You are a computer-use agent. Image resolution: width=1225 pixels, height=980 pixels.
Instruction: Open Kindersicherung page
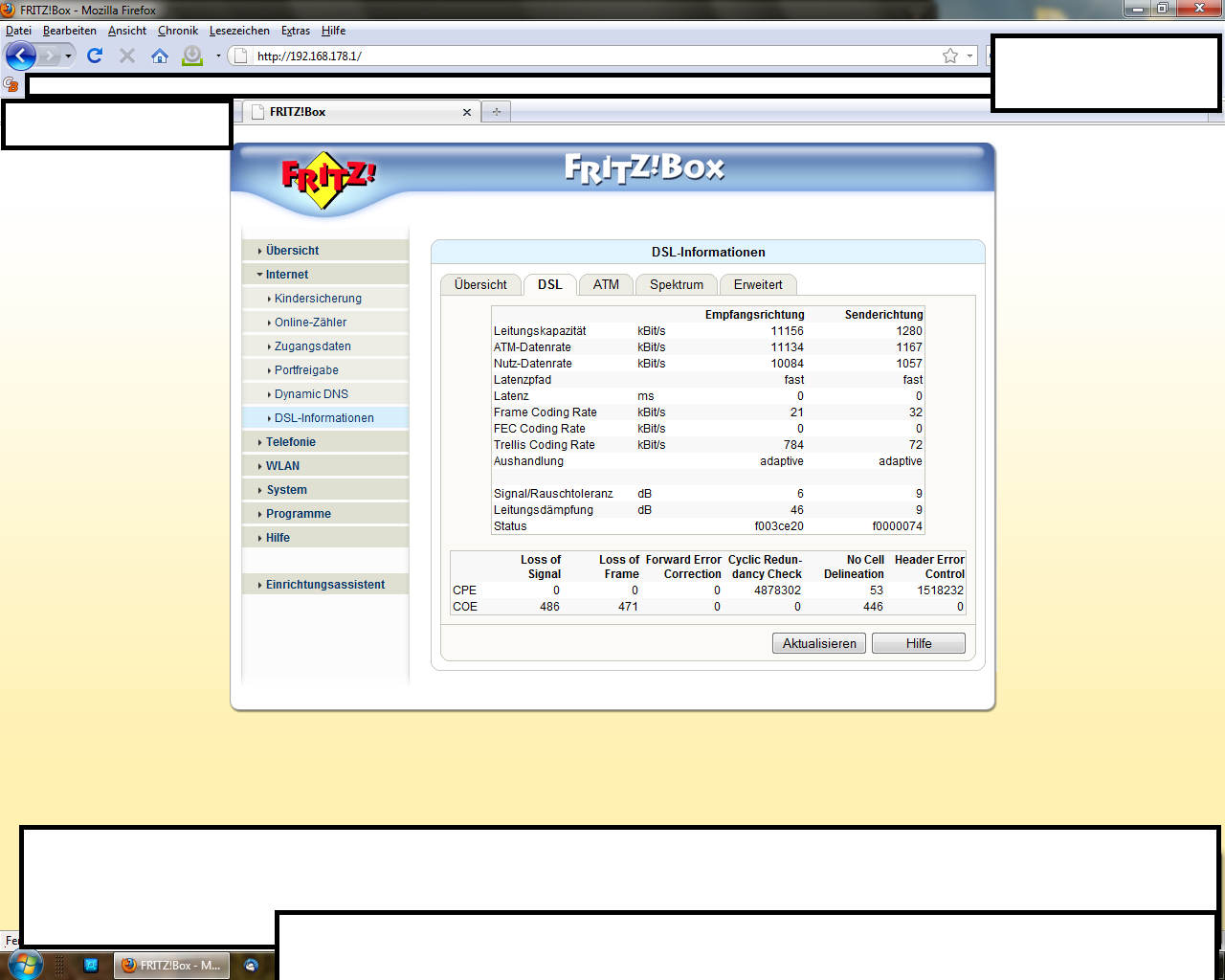point(325,299)
